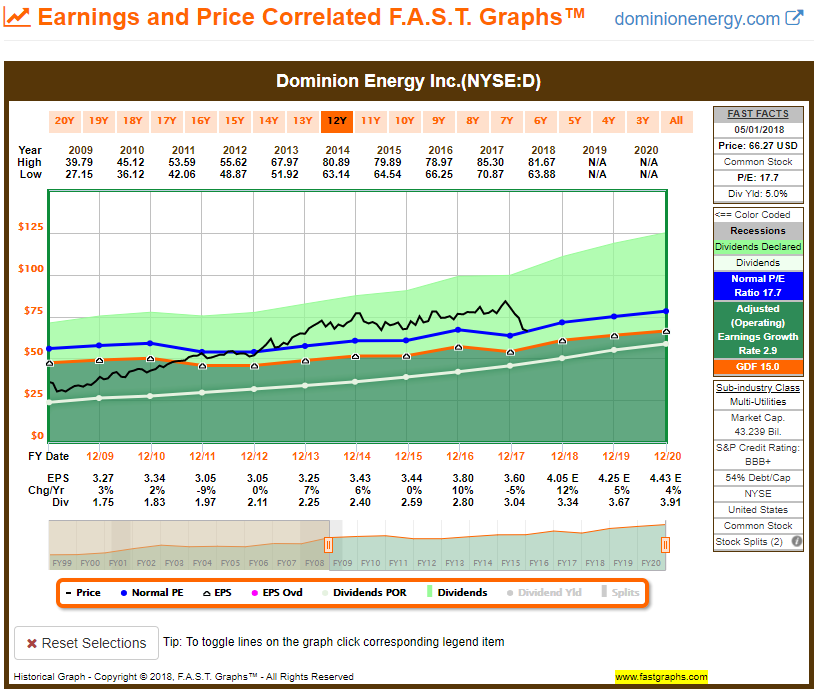Click FY08 in the range navigator
This screenshot has width=817, height=692.
314,563
